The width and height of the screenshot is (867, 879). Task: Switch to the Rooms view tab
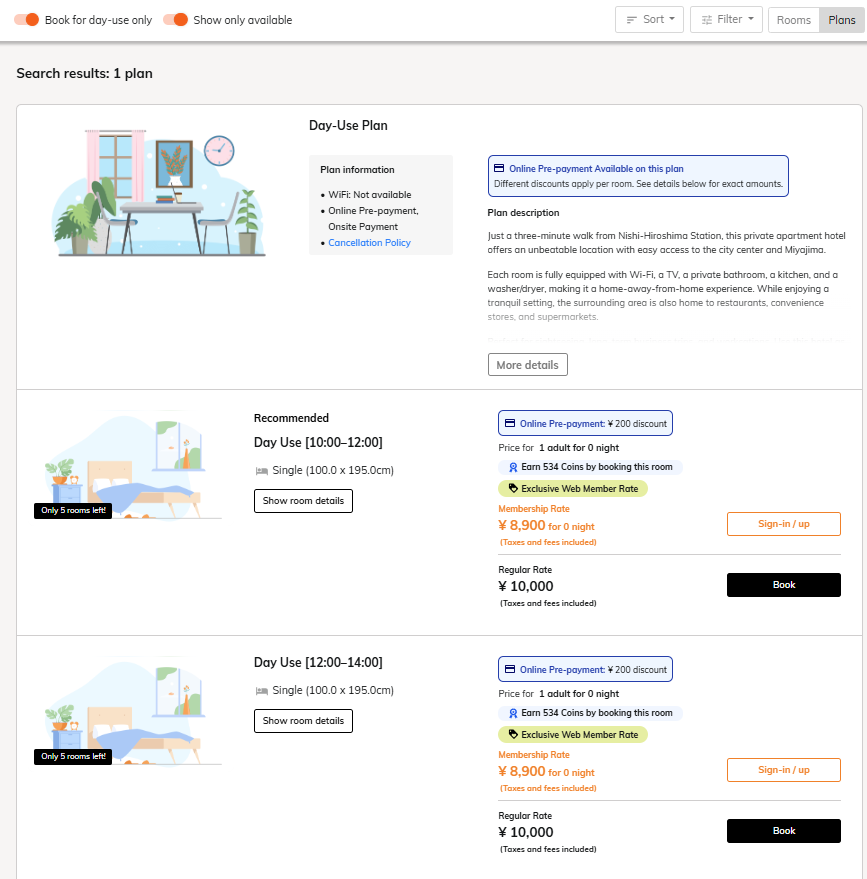click(793, 20)
